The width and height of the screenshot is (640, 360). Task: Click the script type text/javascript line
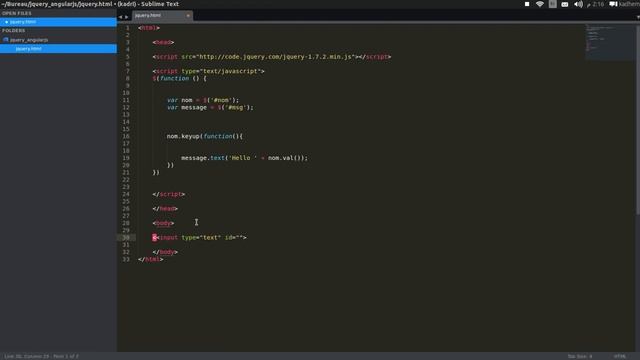[209, 71]
